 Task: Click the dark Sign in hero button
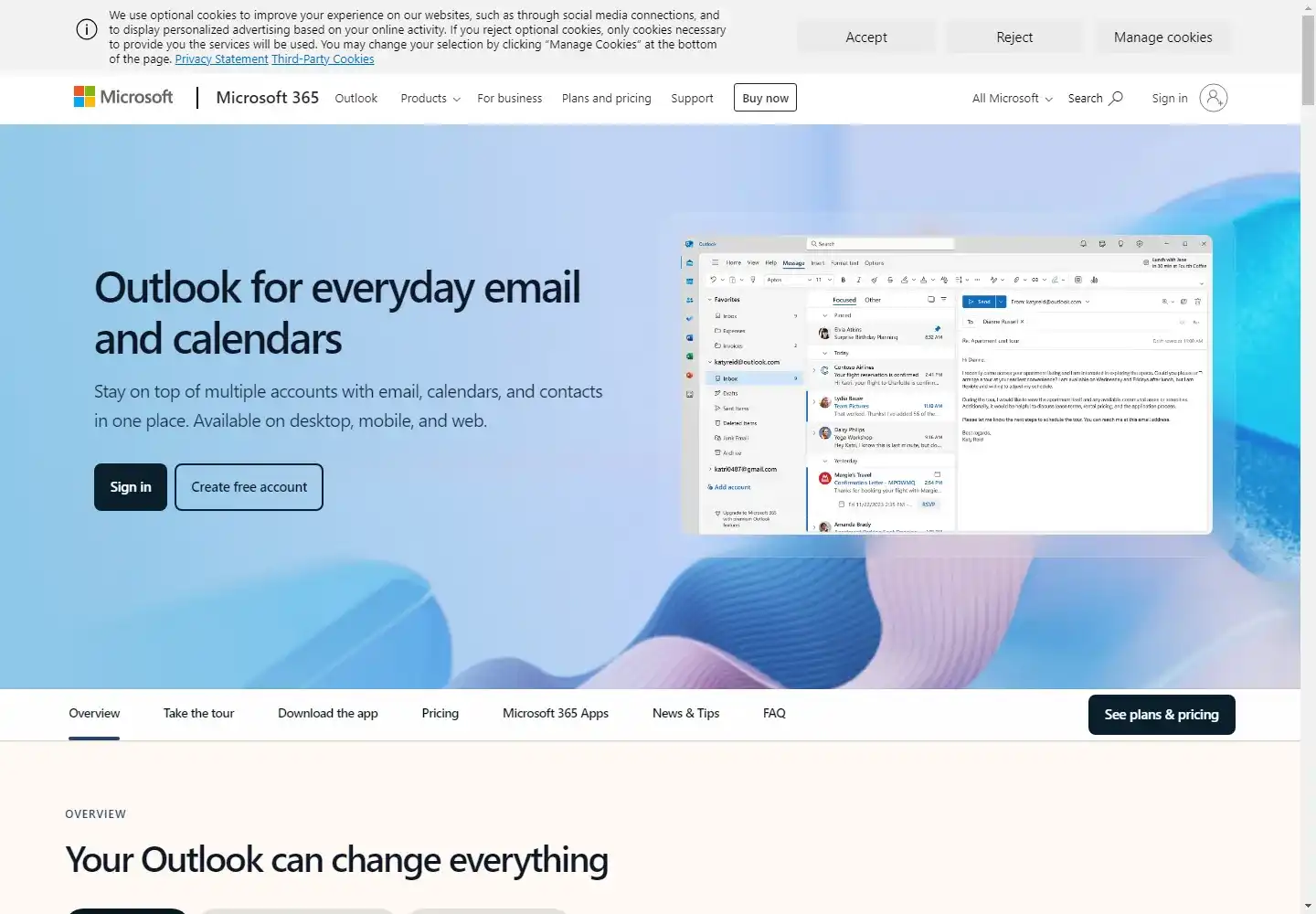[131, 487]
